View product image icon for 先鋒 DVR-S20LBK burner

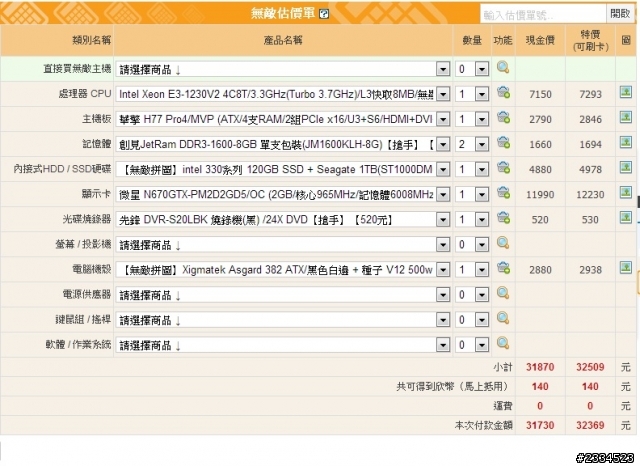coord(626,218)
